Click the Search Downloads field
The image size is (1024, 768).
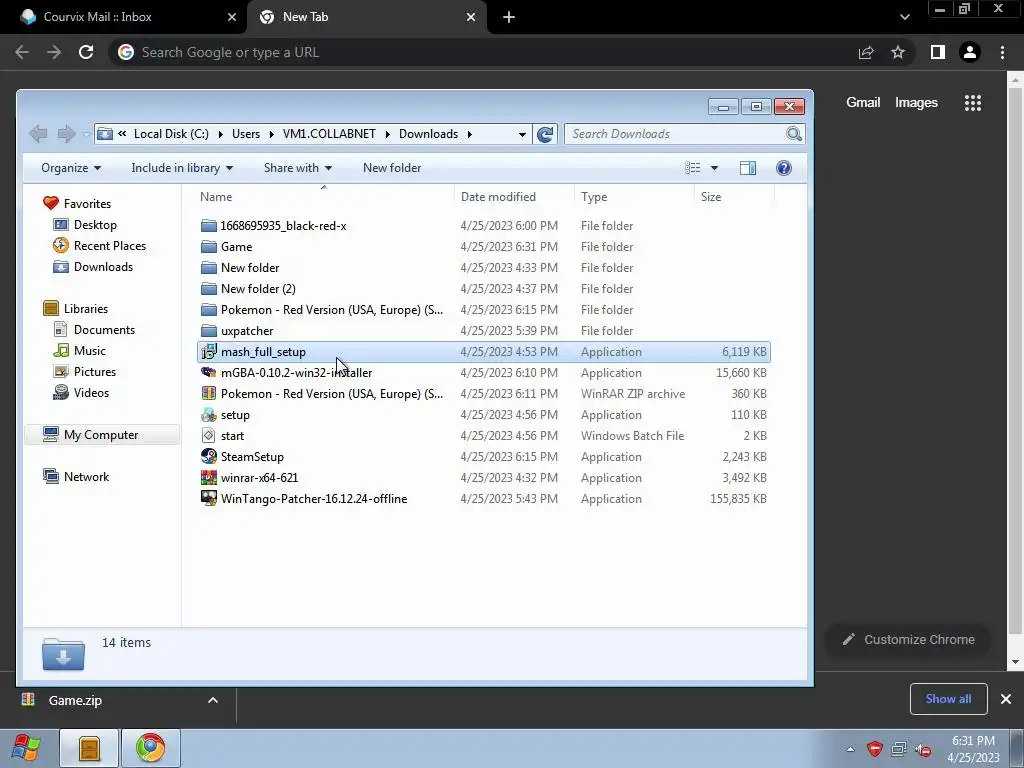pyautogui.click(x=684, y=134)
